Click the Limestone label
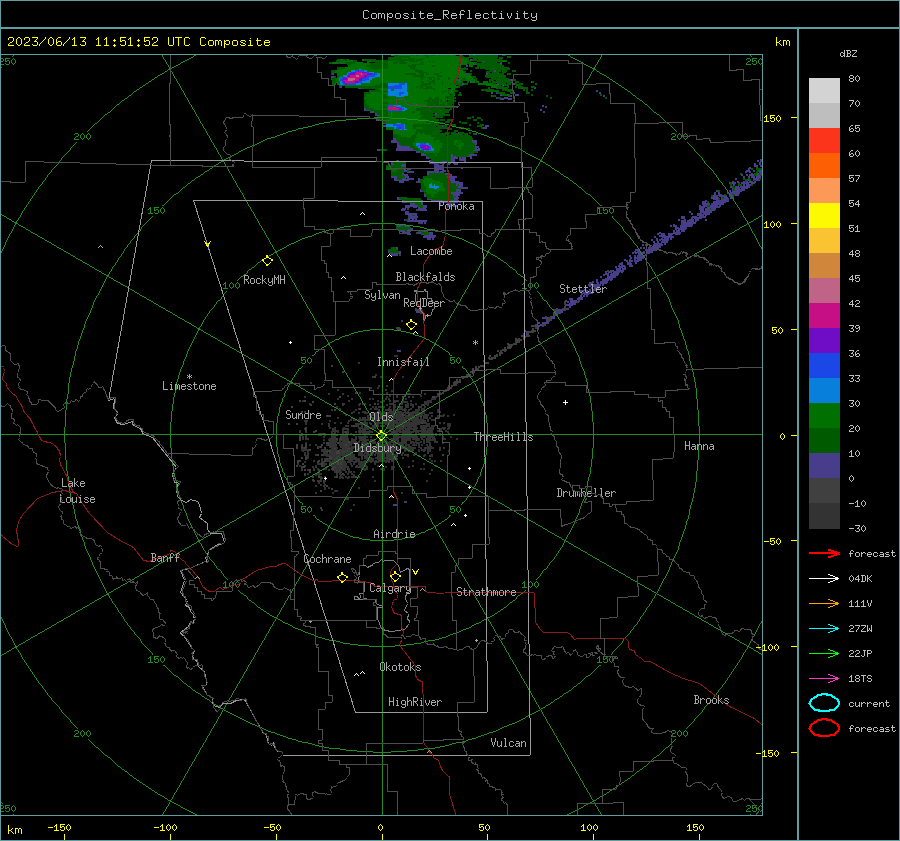The image size is (900, 841). point(189,386)
